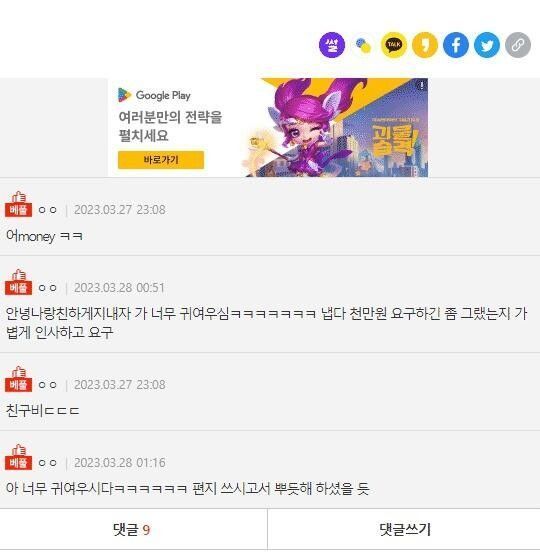This screenshot has height=553, width=540.
Task: Share post on Twitter
Action: pos(487,45)
